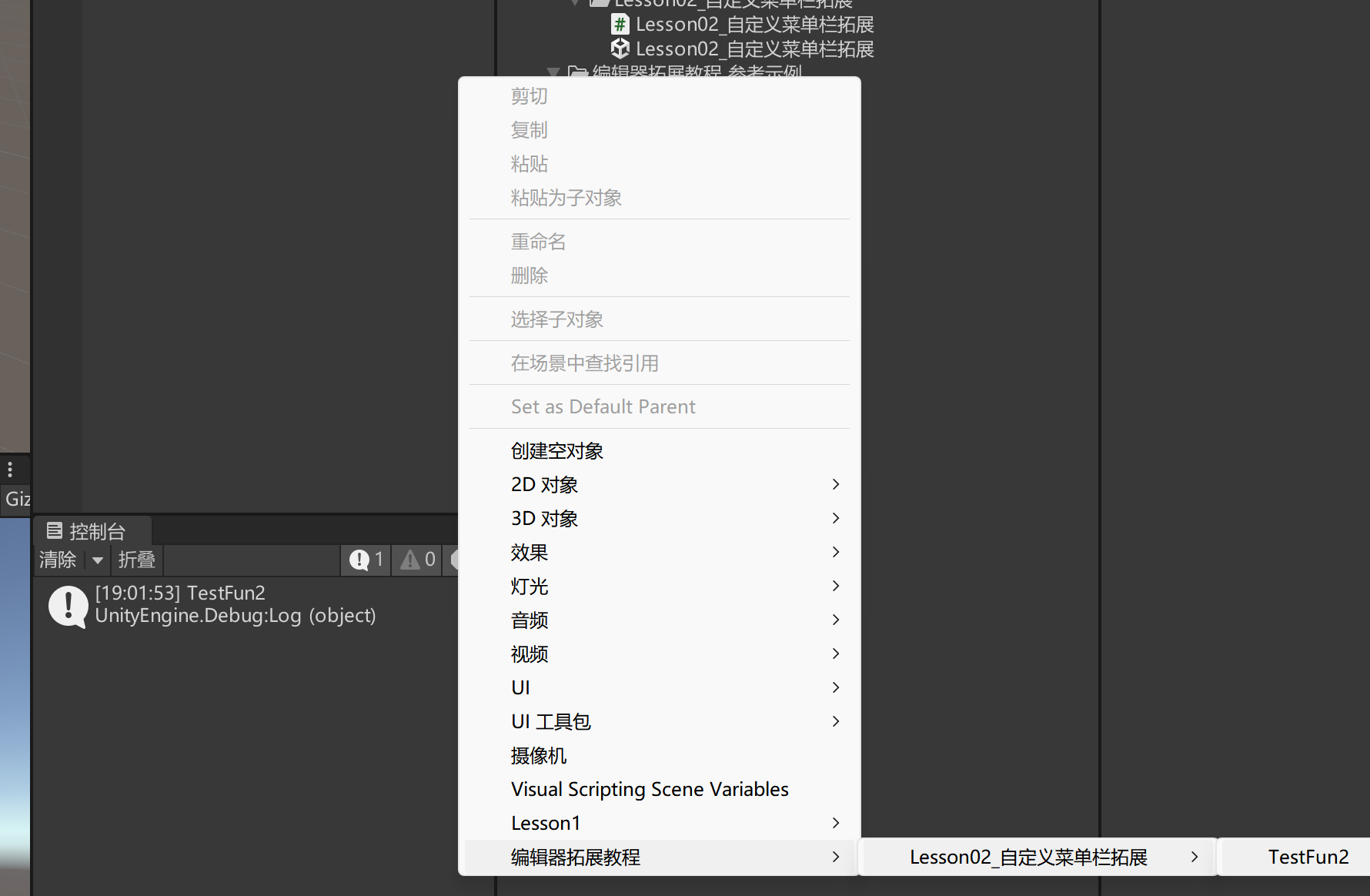Toggle the warning message filter showing 0
Image resolution: width=1370 pixels, height=896 pixels.
[x=418, y=560]
